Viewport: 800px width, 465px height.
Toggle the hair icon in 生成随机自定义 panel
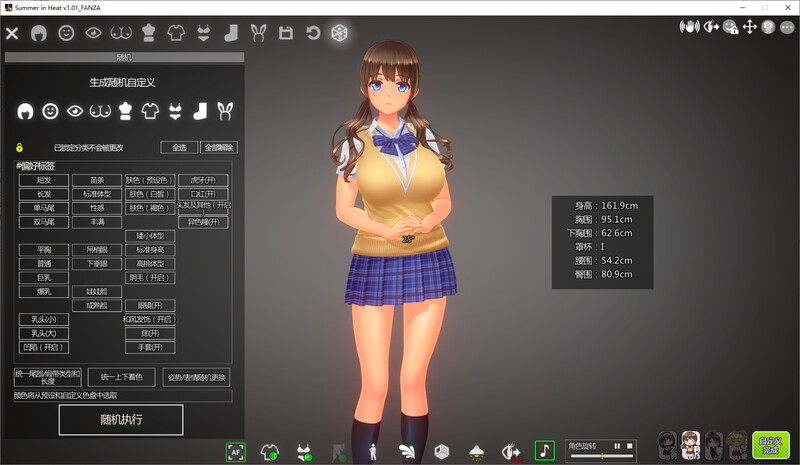pyautogui.click(x=25, y=111)
